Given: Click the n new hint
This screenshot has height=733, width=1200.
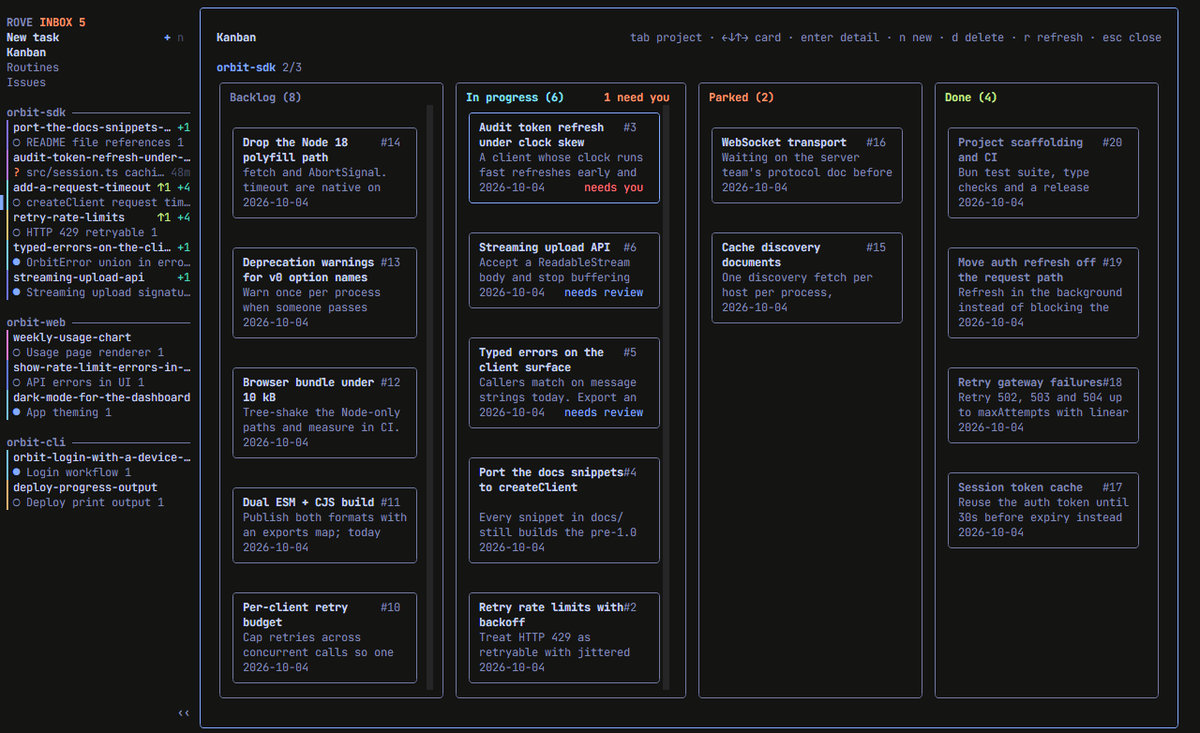Looking at the screenshot, I should (x=915, y=37).
